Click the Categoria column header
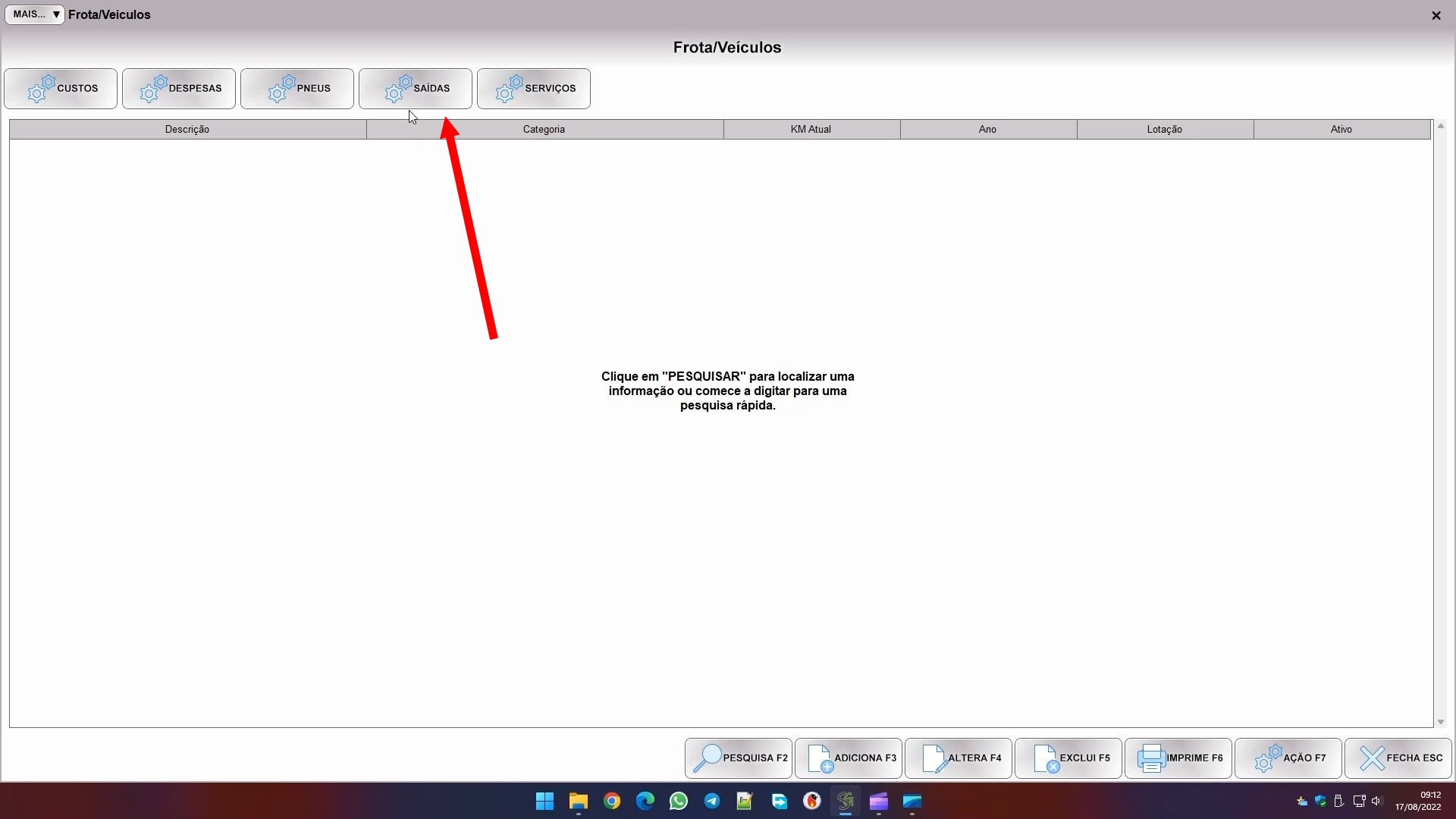 (x=544, y=130)
